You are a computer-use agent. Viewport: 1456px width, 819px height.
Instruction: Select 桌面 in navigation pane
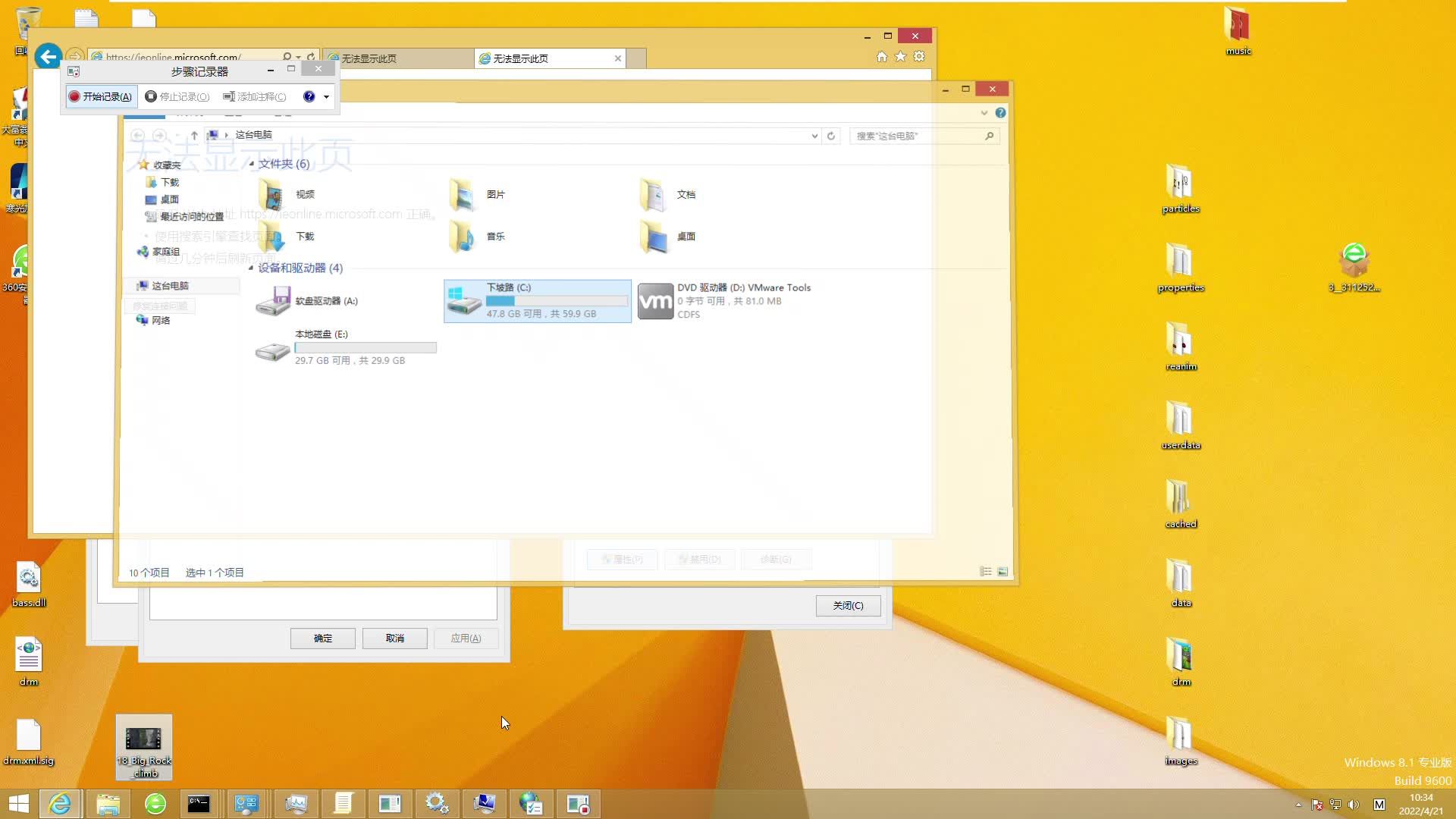(x=170, y=199)
